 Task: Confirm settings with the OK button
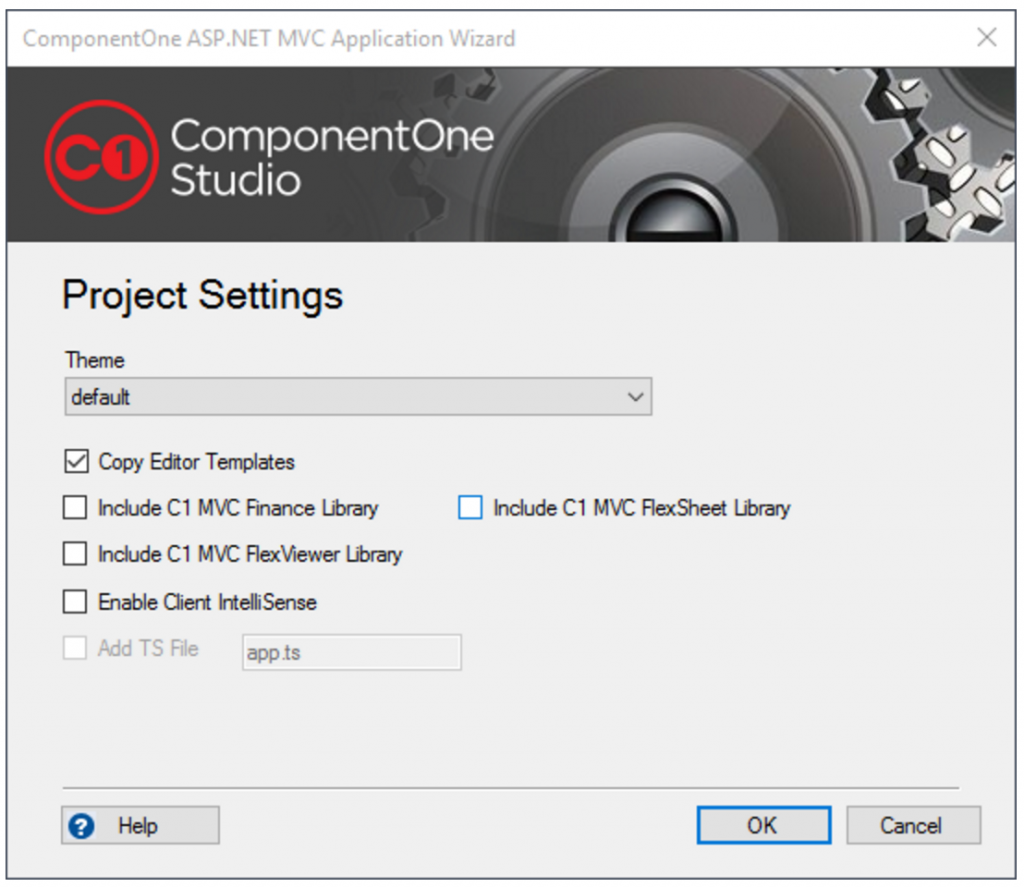(x=763, y=825)
